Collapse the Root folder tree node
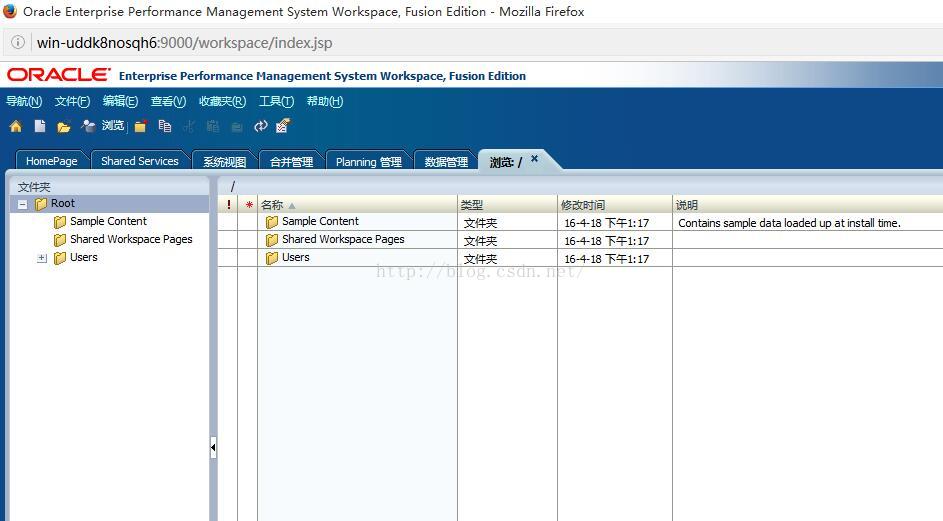Image resolution: width=943 pixels, height=521 pixels. 22,205
